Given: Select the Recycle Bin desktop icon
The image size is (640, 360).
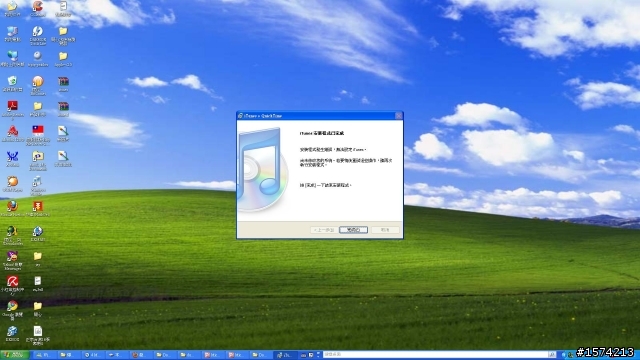Looking at the screenshot, I should (12, 84).
